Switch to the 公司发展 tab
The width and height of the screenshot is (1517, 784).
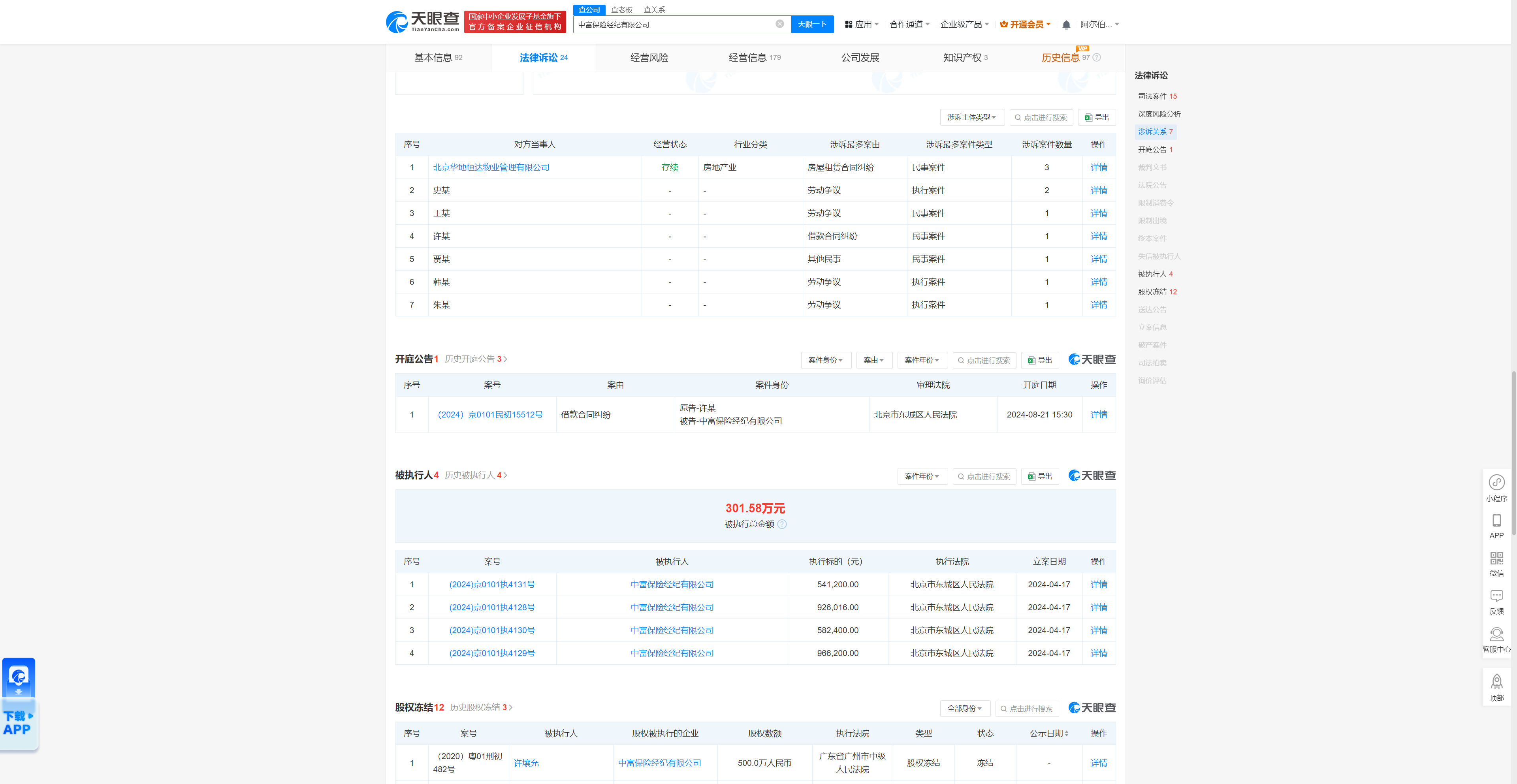pyautogui.click(x=860, y=58)
